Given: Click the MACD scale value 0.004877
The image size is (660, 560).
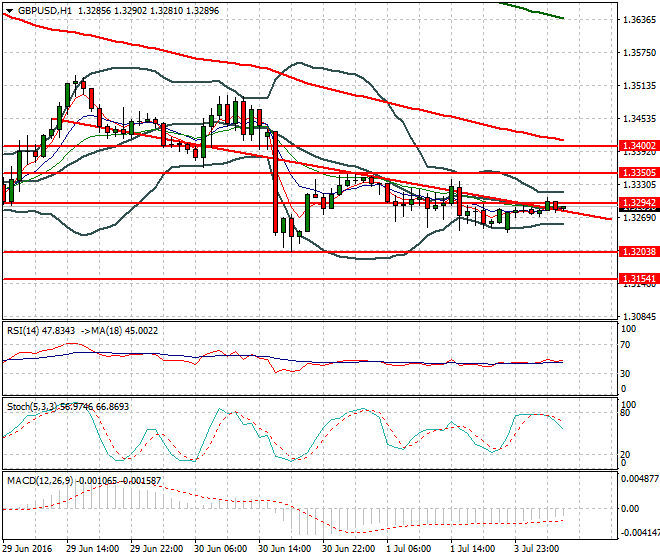Looking at the screenshot, I should click(640, 479).
